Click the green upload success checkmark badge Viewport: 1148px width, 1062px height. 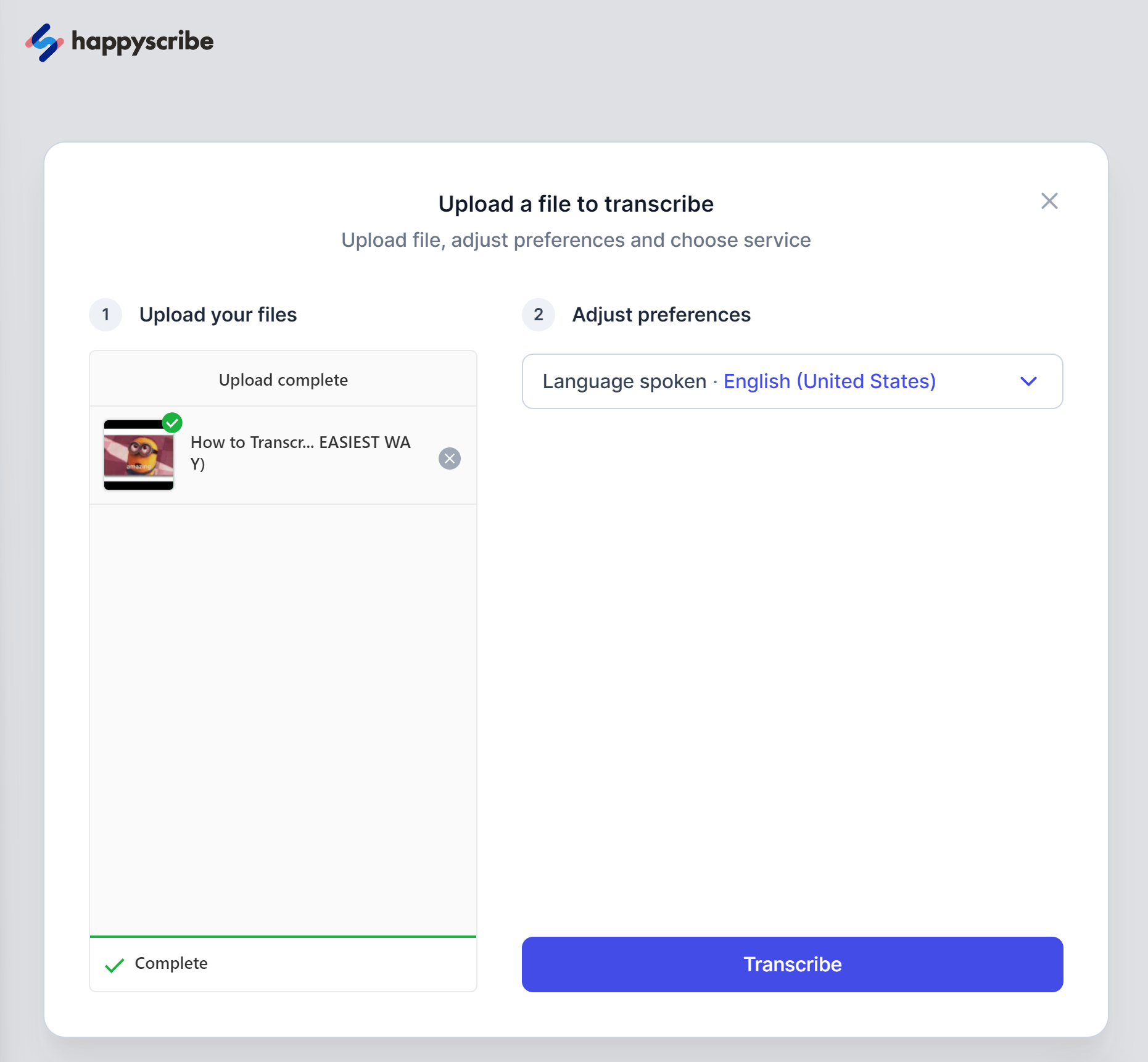point(172,423)
